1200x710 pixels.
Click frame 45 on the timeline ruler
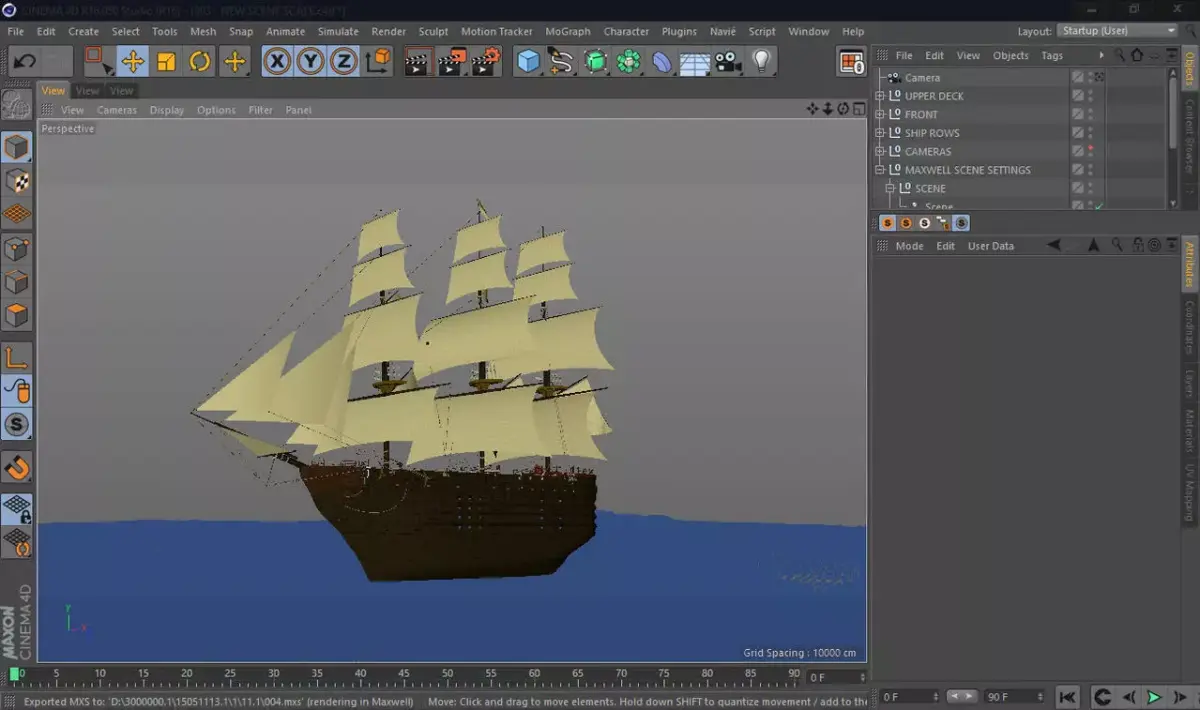click(x=403, y=675)
